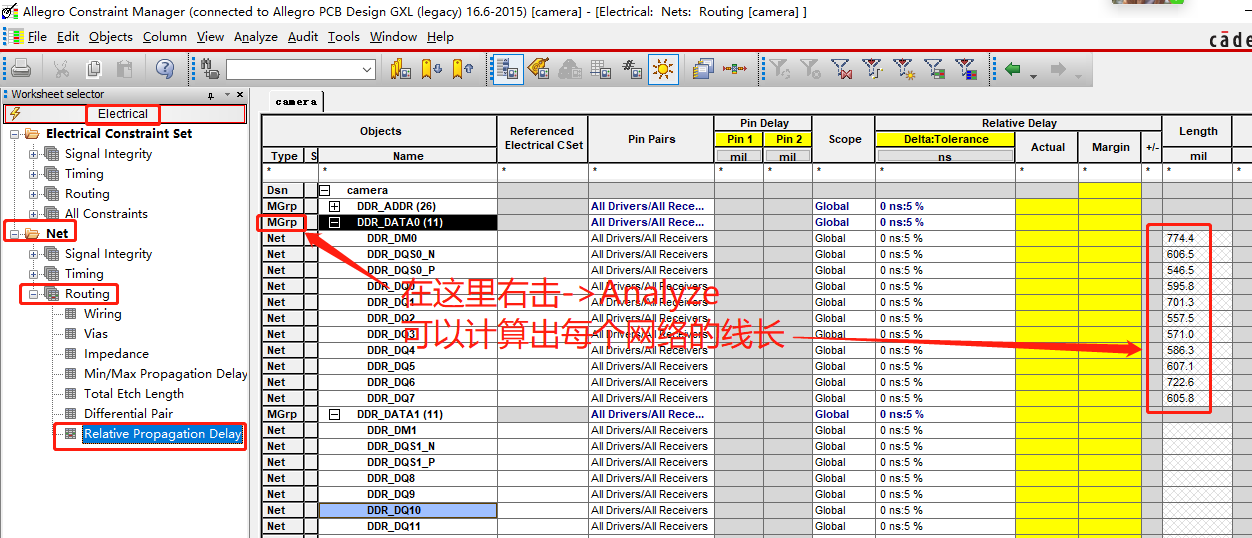
Task: Collapse the camera design row
Action: [x=324, y=190]
